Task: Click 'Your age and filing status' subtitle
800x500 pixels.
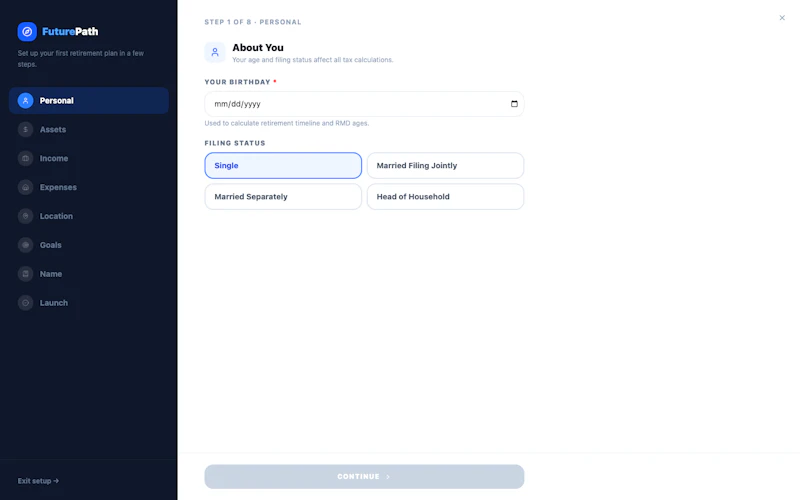Action: point(313,60)
